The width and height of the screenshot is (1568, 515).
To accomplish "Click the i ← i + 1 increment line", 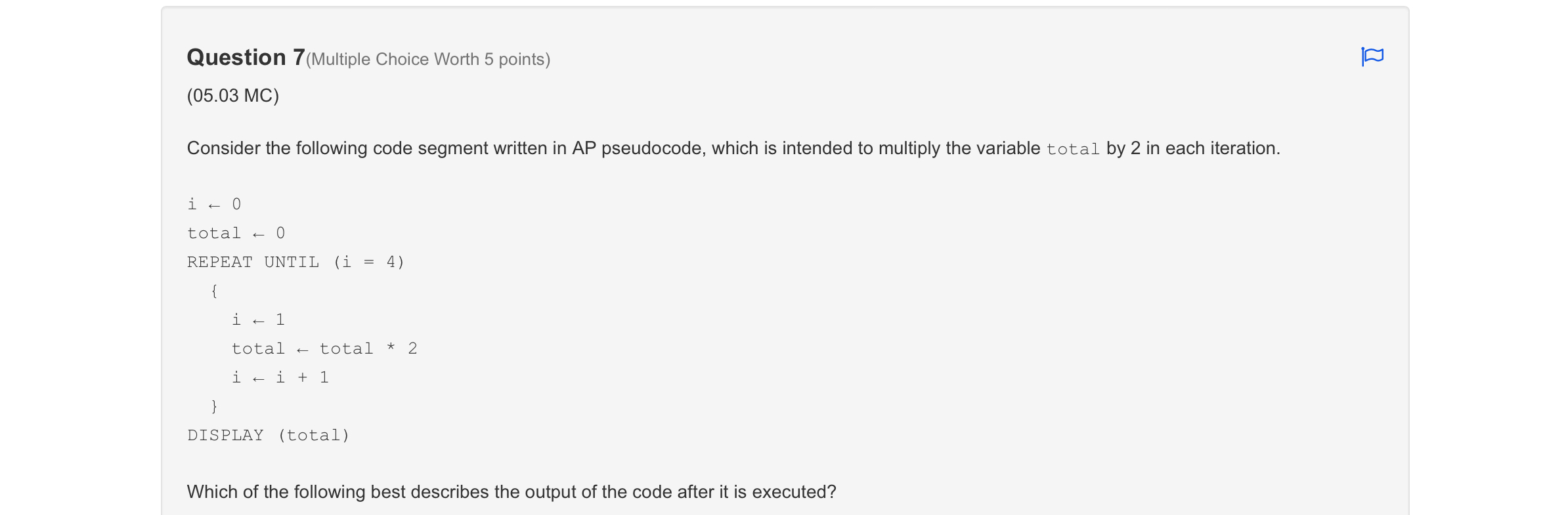I will pyautogui.click(x=280, y=377).
